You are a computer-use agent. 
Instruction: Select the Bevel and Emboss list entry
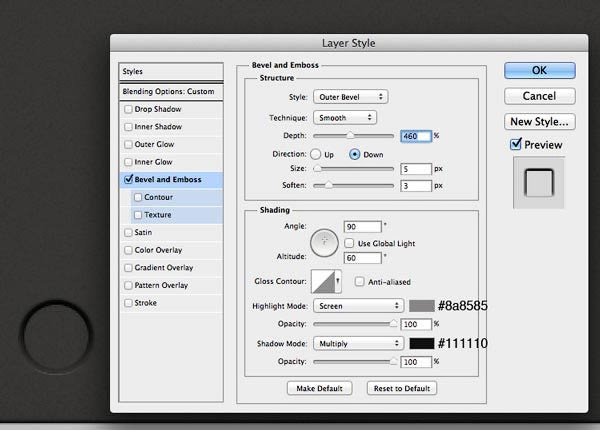tap(171, 179)
